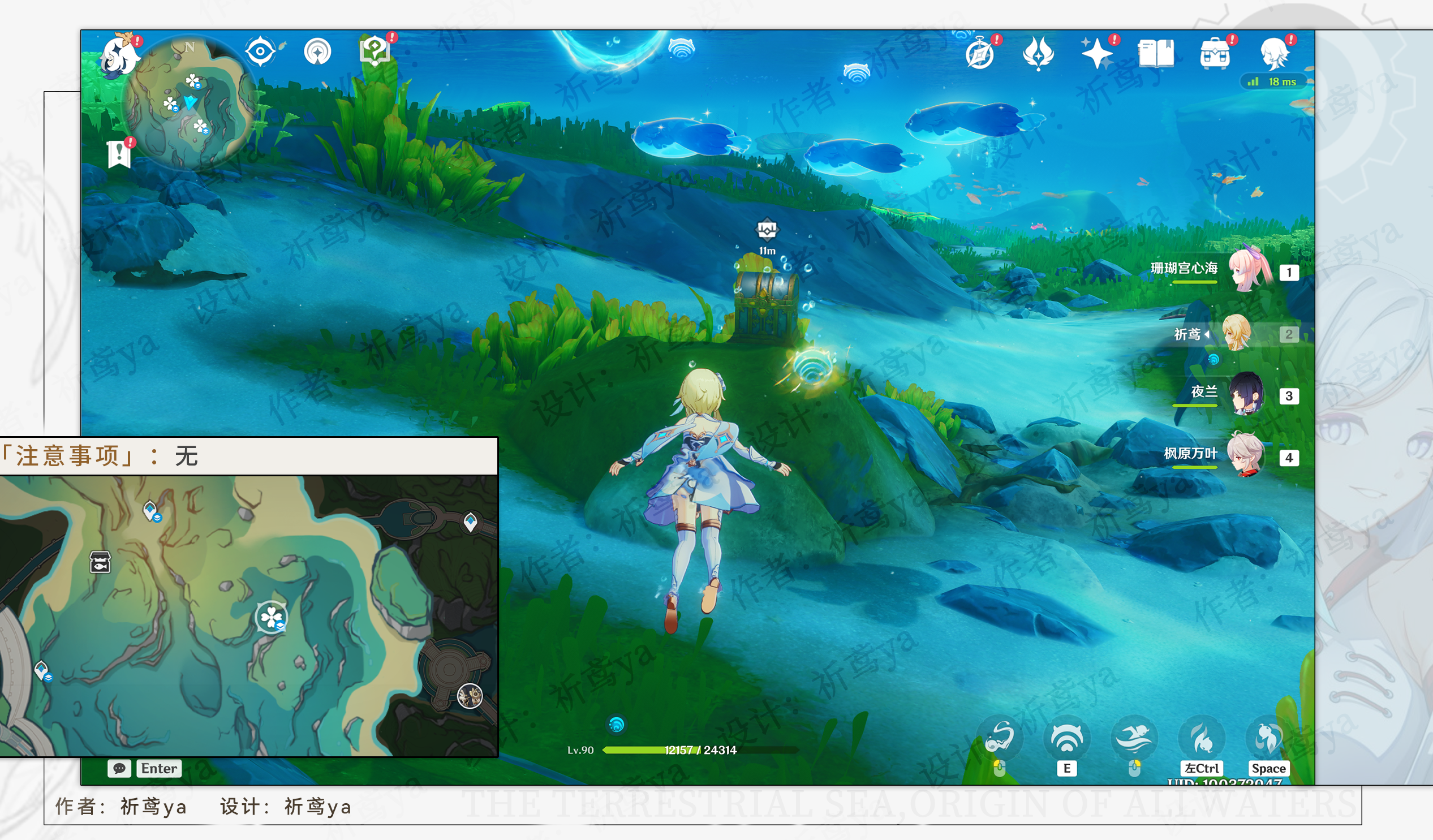This screenshot has height=840, width=1433.
Task: Click the small sonar icon above Lv.90
Action: click(x=617, y=724)
